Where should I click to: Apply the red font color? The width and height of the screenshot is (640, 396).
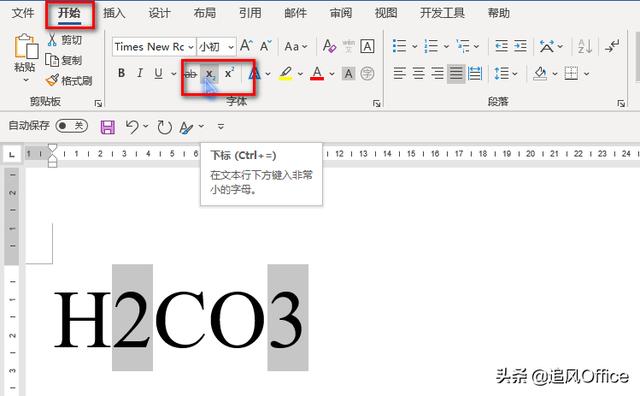[317, 74]
